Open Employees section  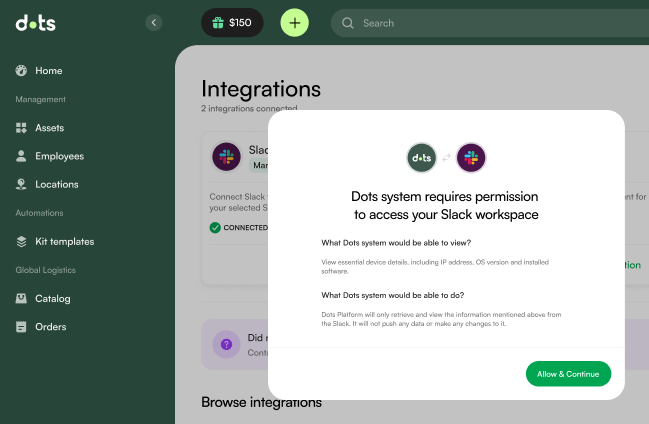[x=59, y=156]
